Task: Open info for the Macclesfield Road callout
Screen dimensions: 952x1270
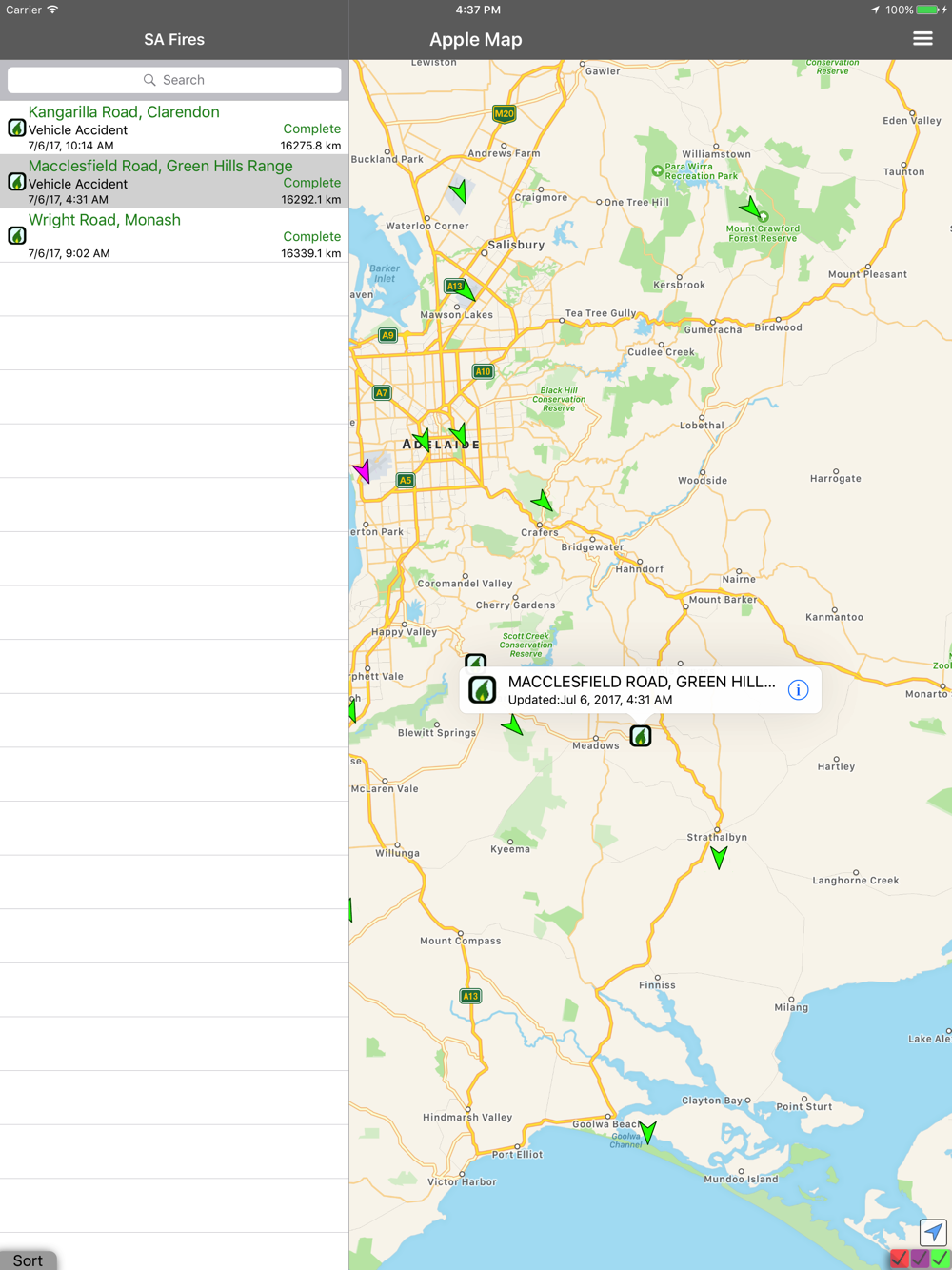Action: 798,690
